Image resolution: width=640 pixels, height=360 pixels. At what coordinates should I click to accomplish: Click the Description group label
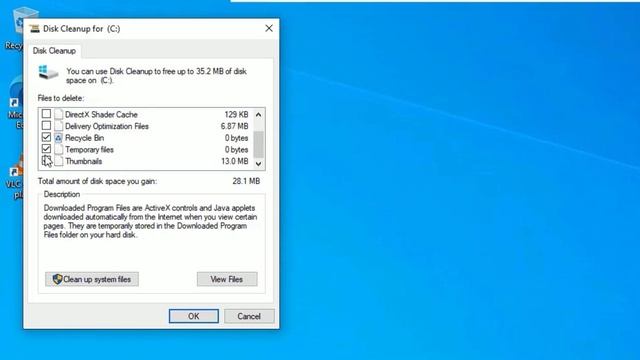[62, 194]
